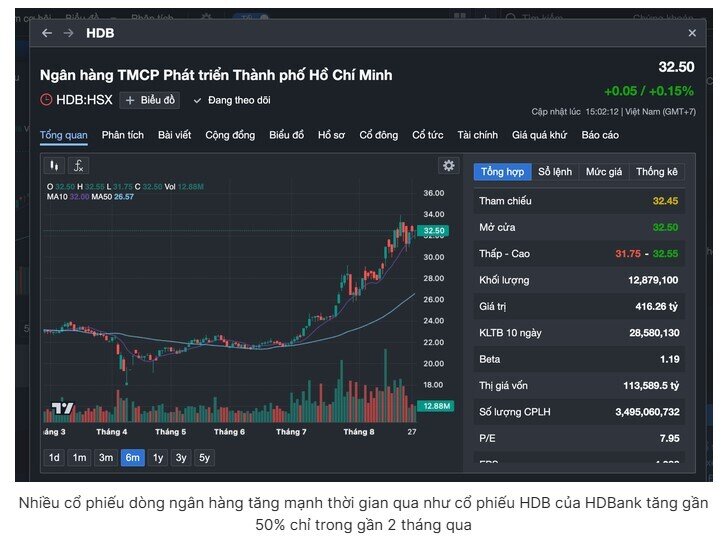Open the fx indicators icon
This screenshot has width=725, height=546.
point(79,166)
